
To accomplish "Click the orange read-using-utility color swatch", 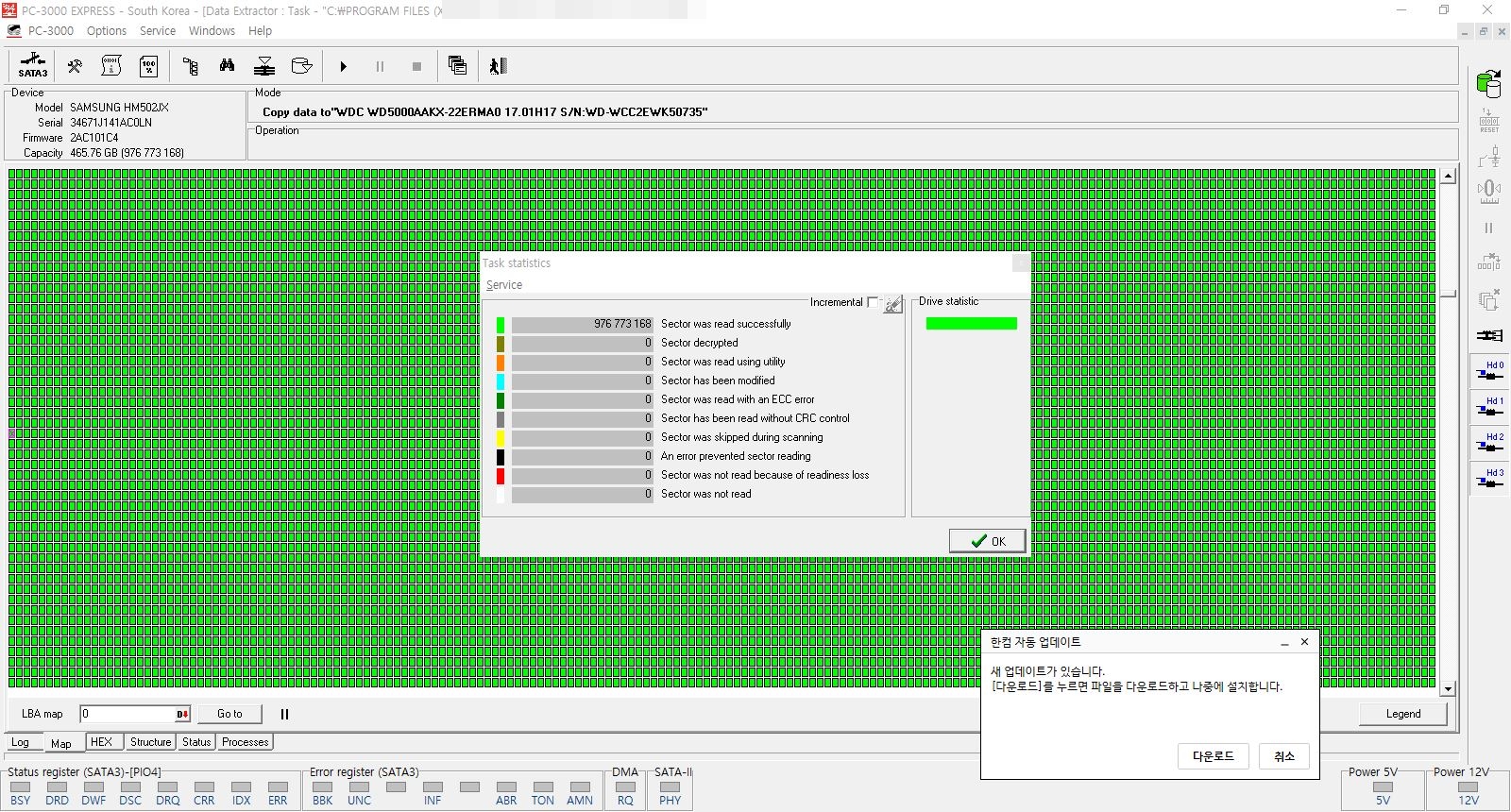I will 501,363.
